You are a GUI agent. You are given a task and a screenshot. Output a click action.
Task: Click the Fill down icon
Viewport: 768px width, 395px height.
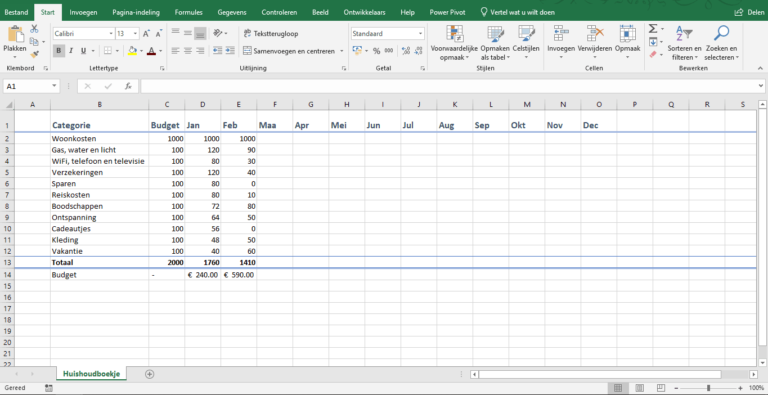point(653,42)
